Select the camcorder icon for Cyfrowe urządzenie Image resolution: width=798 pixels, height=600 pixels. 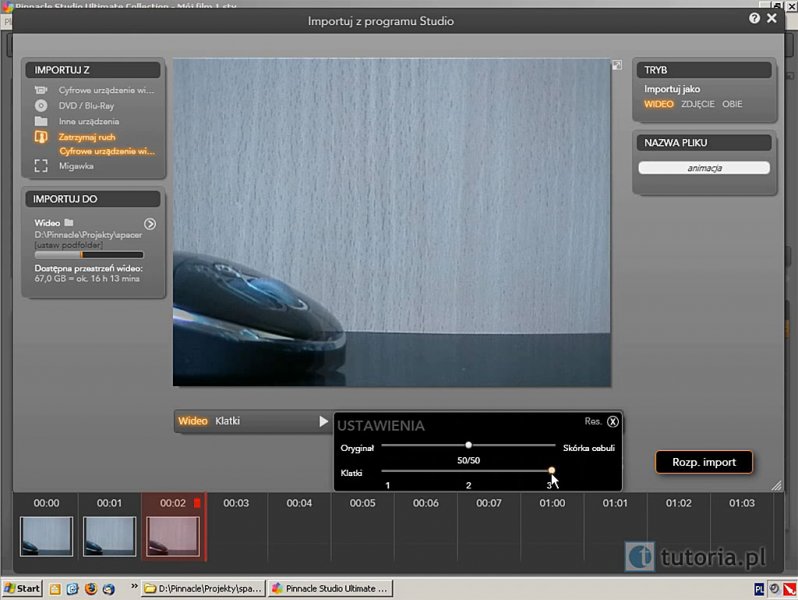tap(41, 90)
